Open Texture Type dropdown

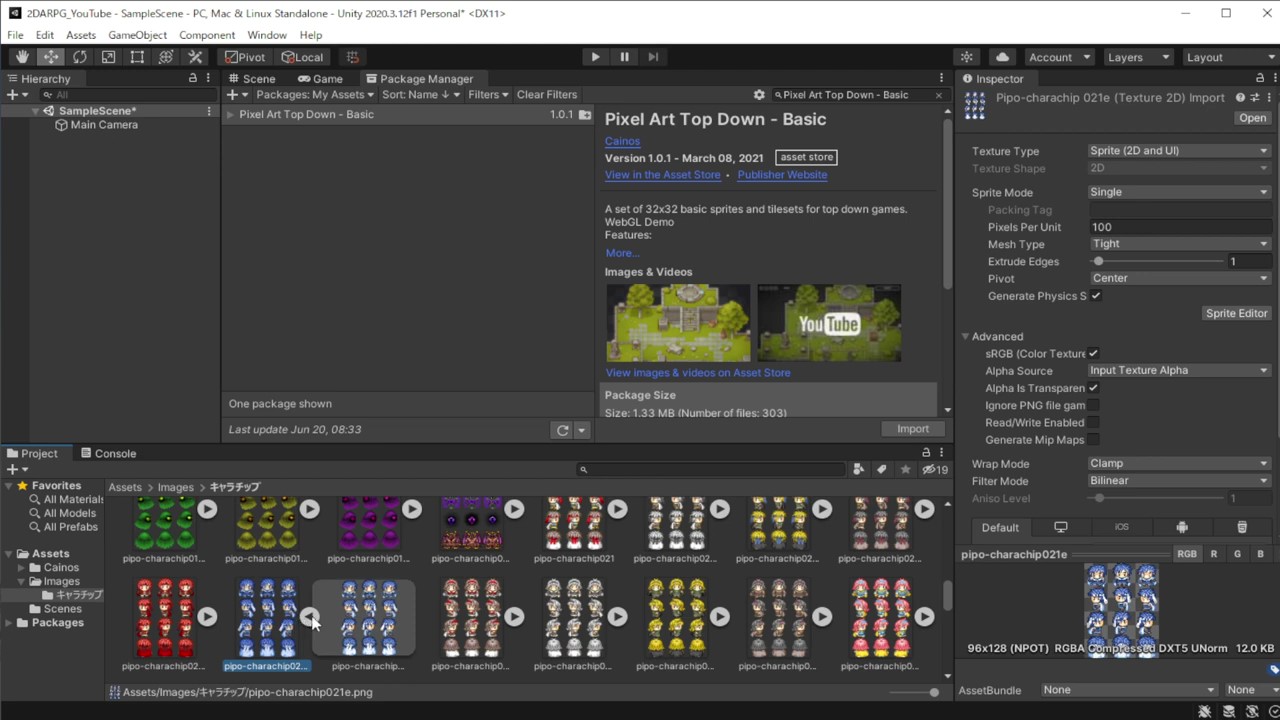1179,151
